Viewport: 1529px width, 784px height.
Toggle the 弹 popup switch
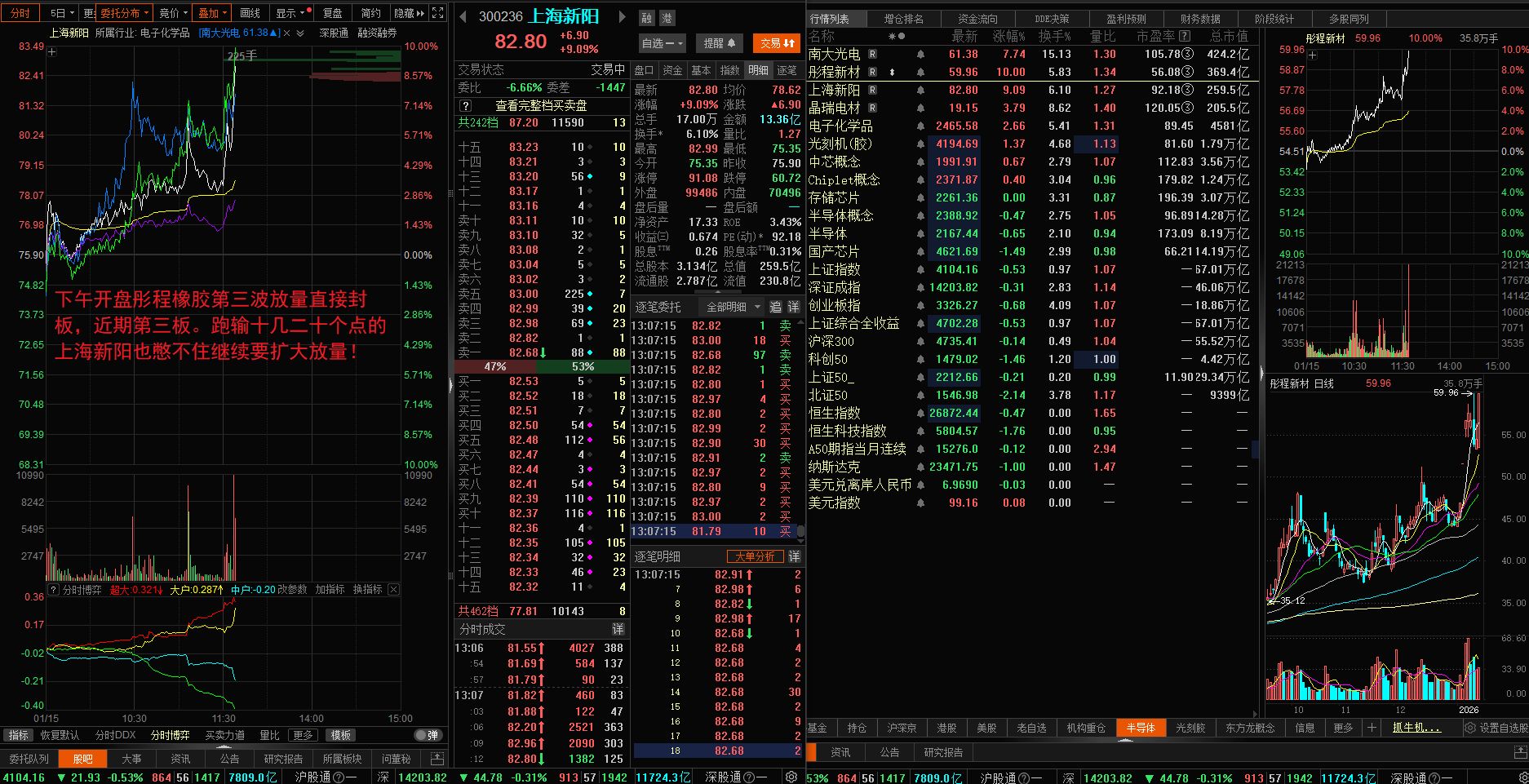[x=427, y=735]
